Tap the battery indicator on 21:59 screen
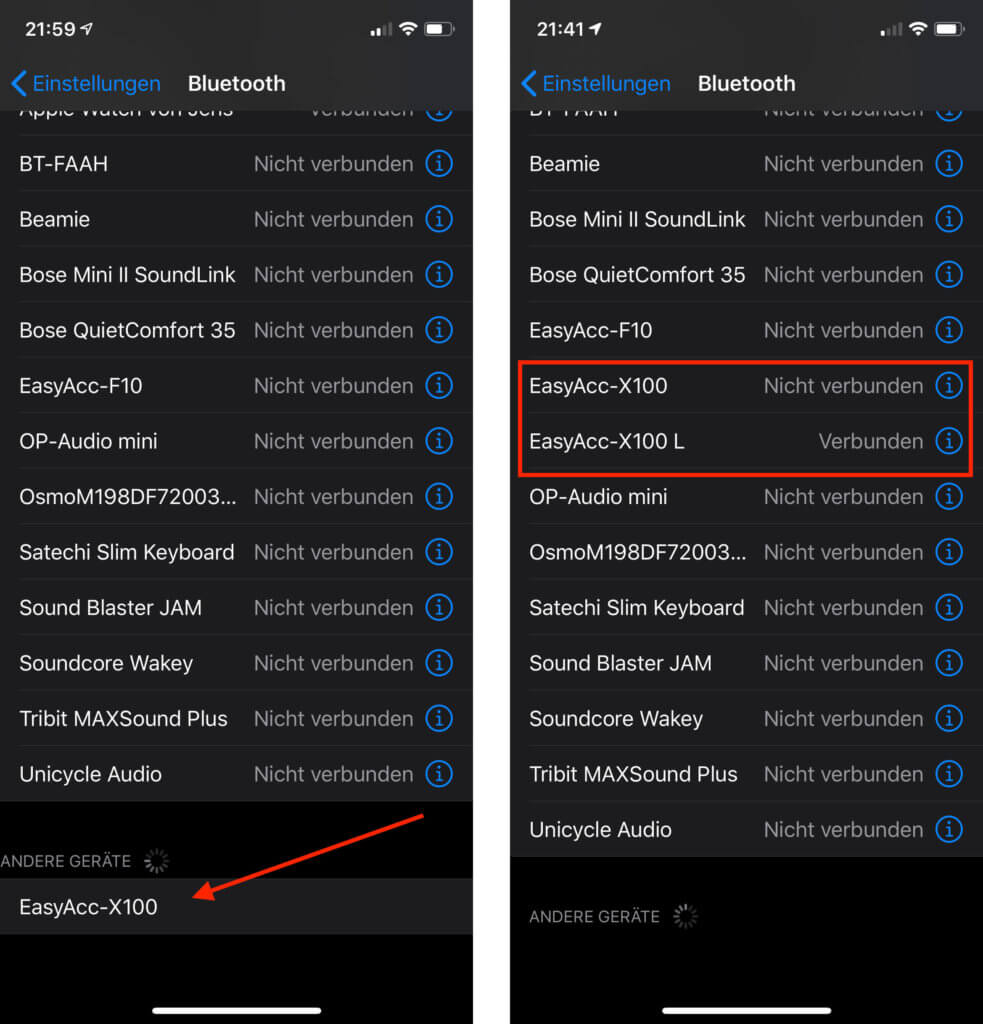This screenshot has height=1024, width=983. tap(440, 29)
